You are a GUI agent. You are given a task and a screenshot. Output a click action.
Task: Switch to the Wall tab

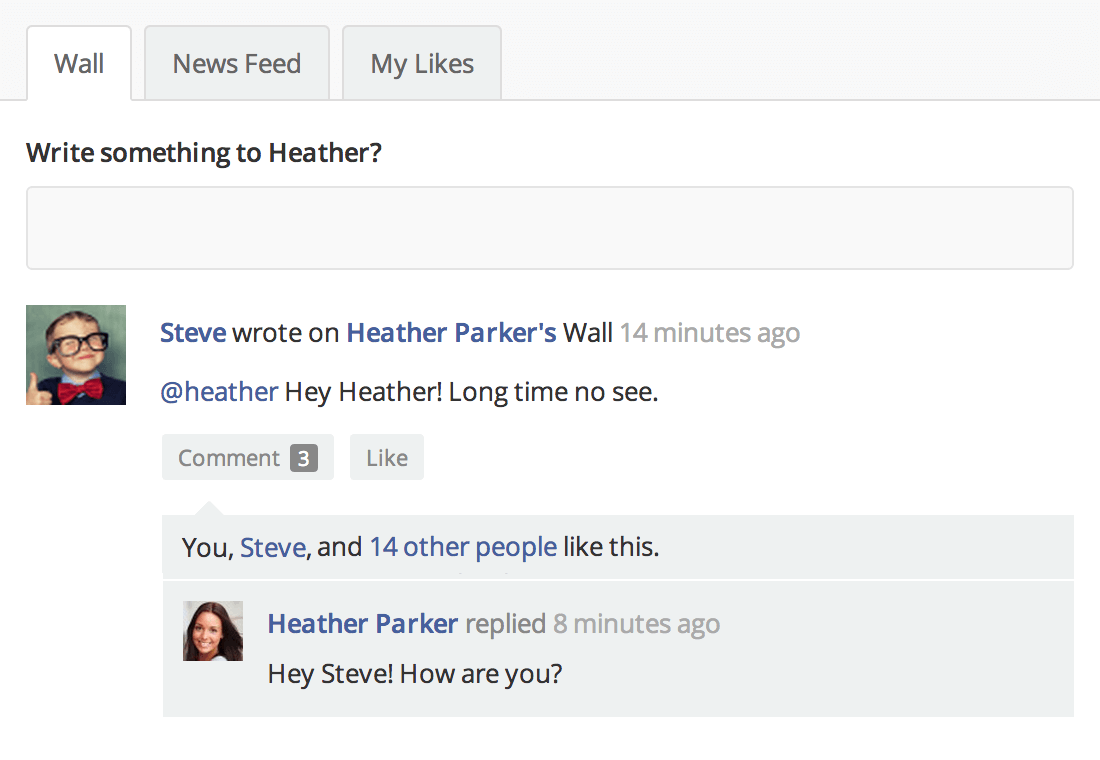tap(79, 64)
